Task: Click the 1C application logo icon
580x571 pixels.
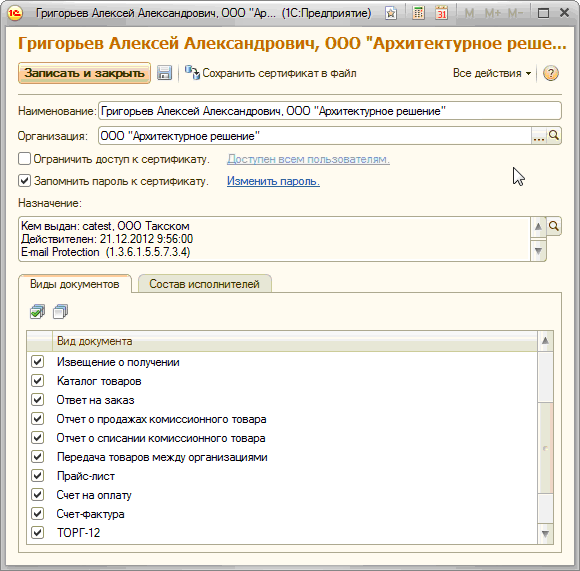Action: coord(15,13)
